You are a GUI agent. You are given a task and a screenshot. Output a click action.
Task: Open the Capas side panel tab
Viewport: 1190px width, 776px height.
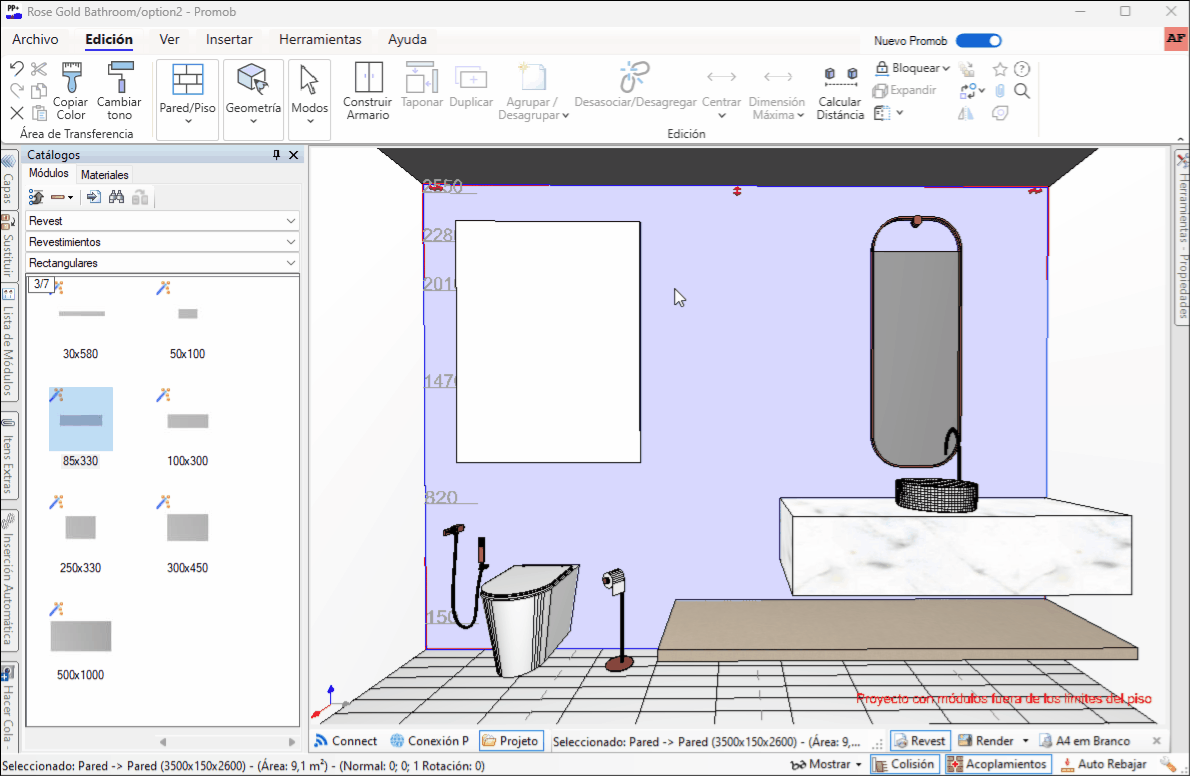8,180
